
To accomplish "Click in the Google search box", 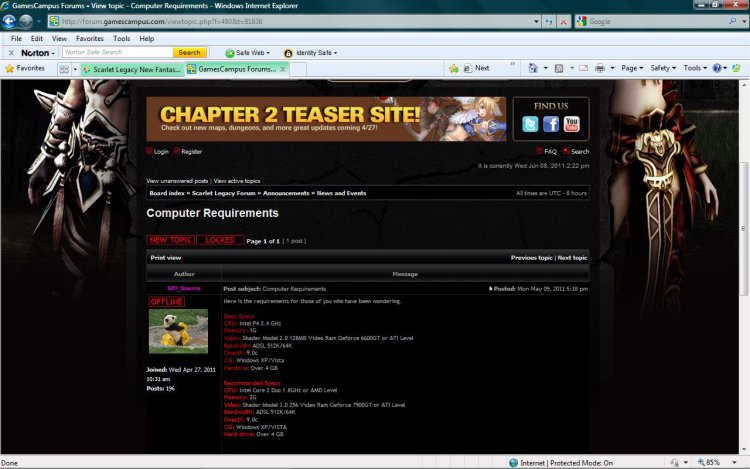I will coord(655,22).
